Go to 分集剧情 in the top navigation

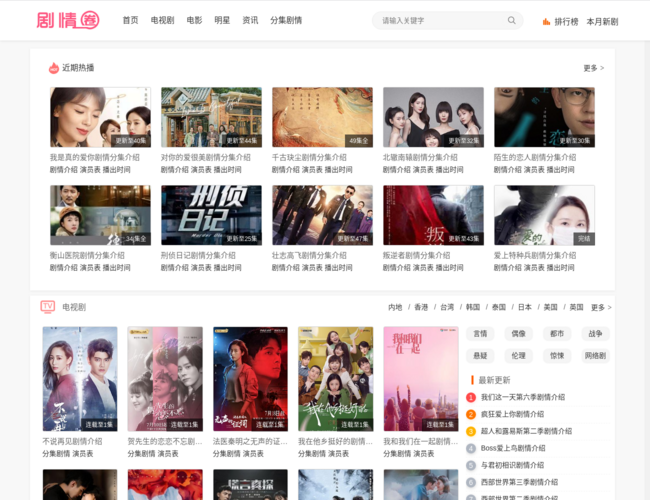click(x=286, y=20)
